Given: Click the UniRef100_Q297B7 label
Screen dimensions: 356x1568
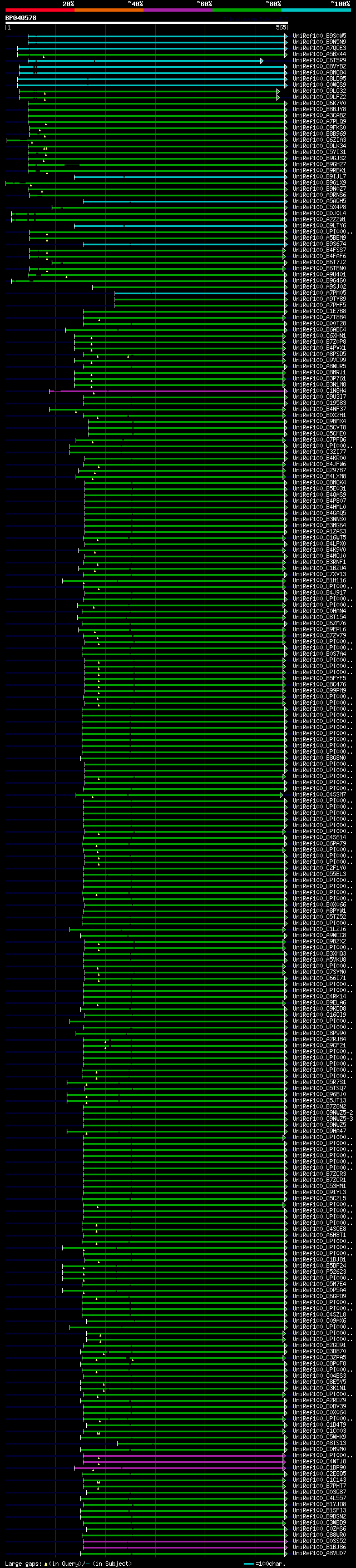Looking at the screenshot, I should pos(319,470).
